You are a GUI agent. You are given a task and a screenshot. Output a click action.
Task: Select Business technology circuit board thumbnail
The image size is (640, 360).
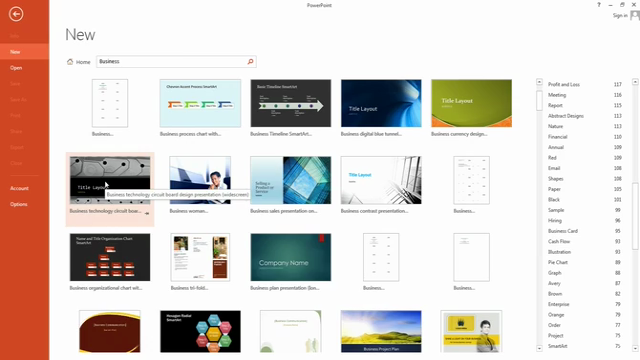(x=110, y=180)
